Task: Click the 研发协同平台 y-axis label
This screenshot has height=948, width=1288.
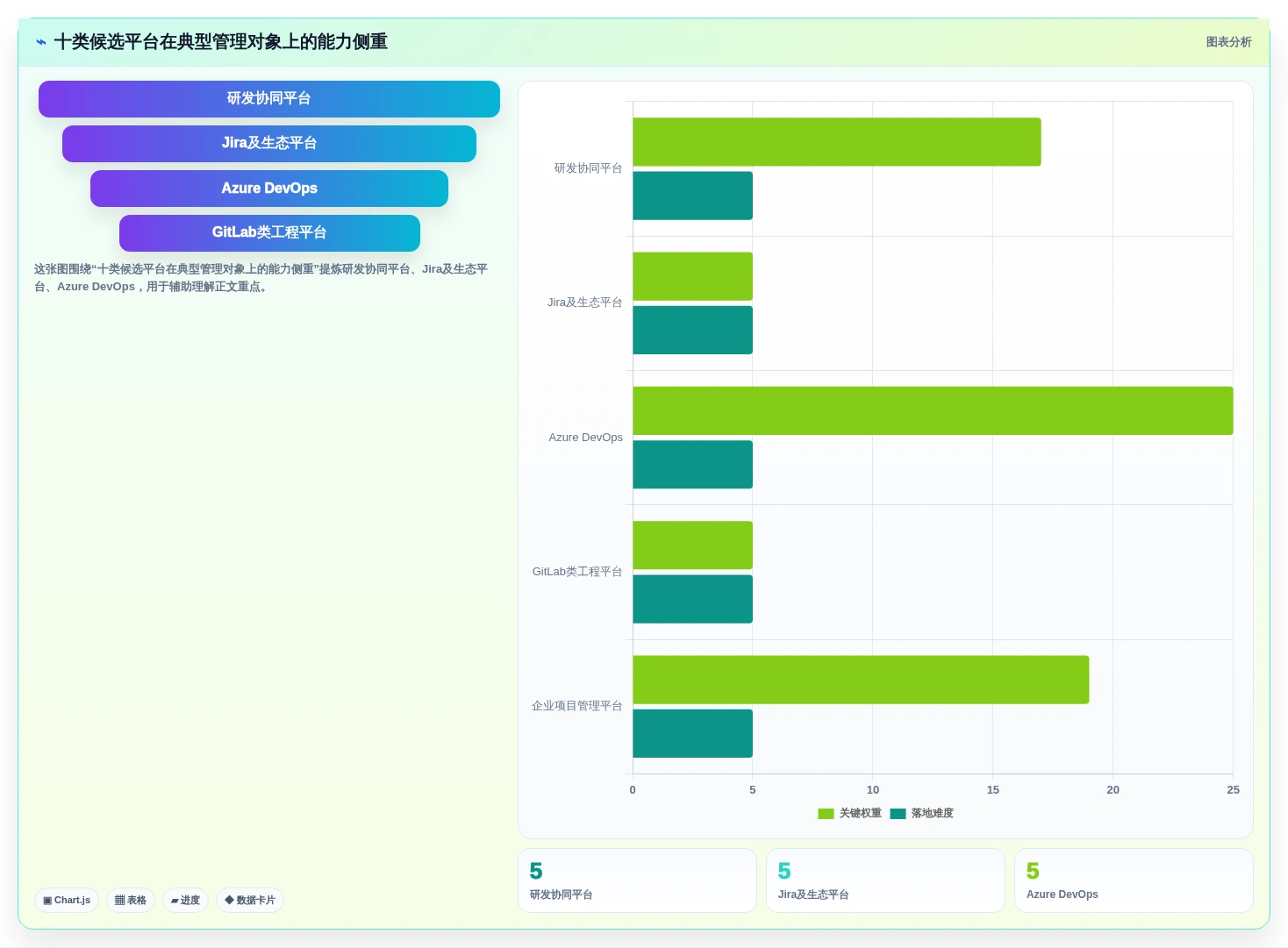Action: pos(588,168)
